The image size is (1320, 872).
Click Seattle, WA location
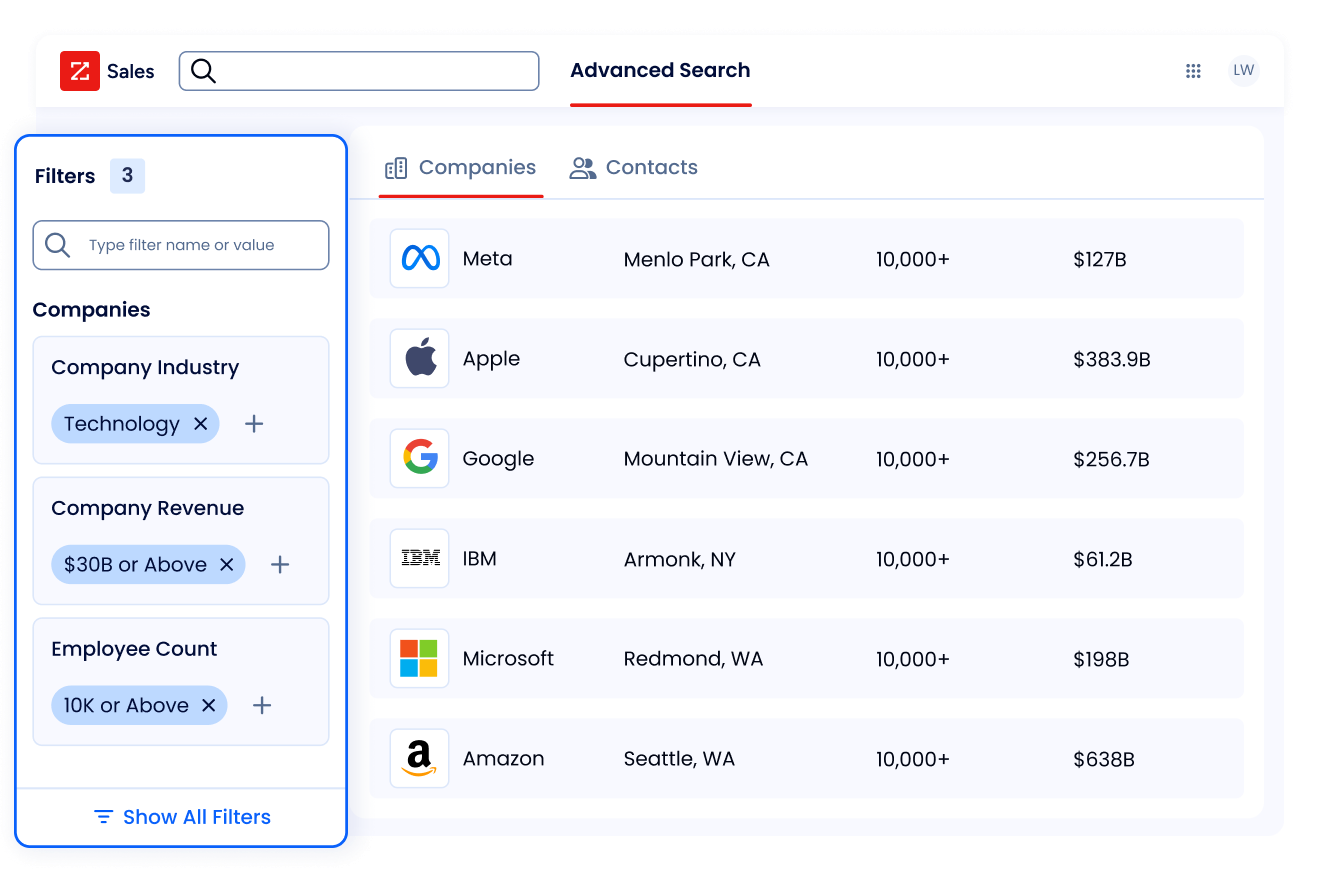pos(679,760)
